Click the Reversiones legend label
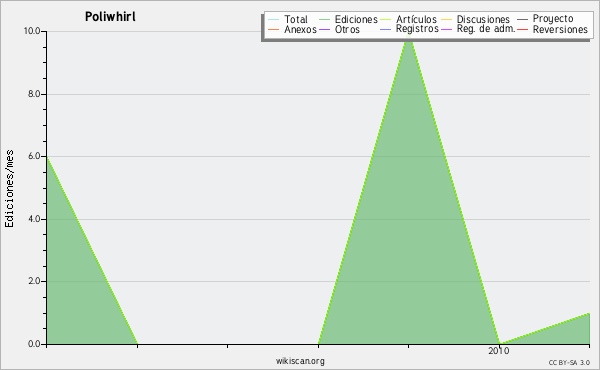Image resolution: width=600 pixels, height=370 pixels. click(560, 29)
